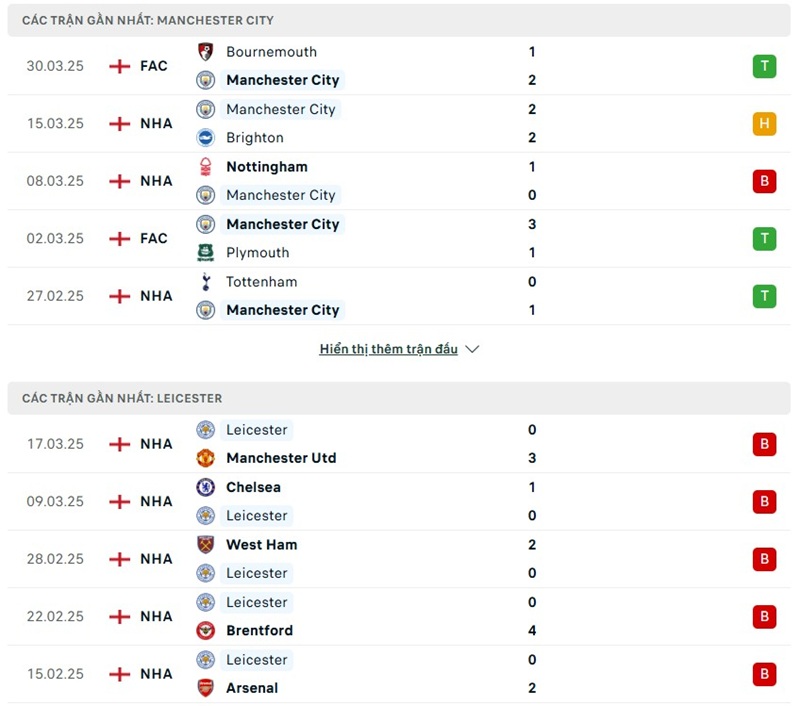Open 'Hiển thị thêm trận đấu' link
The image size is (800, 706).
coord(388,350)
